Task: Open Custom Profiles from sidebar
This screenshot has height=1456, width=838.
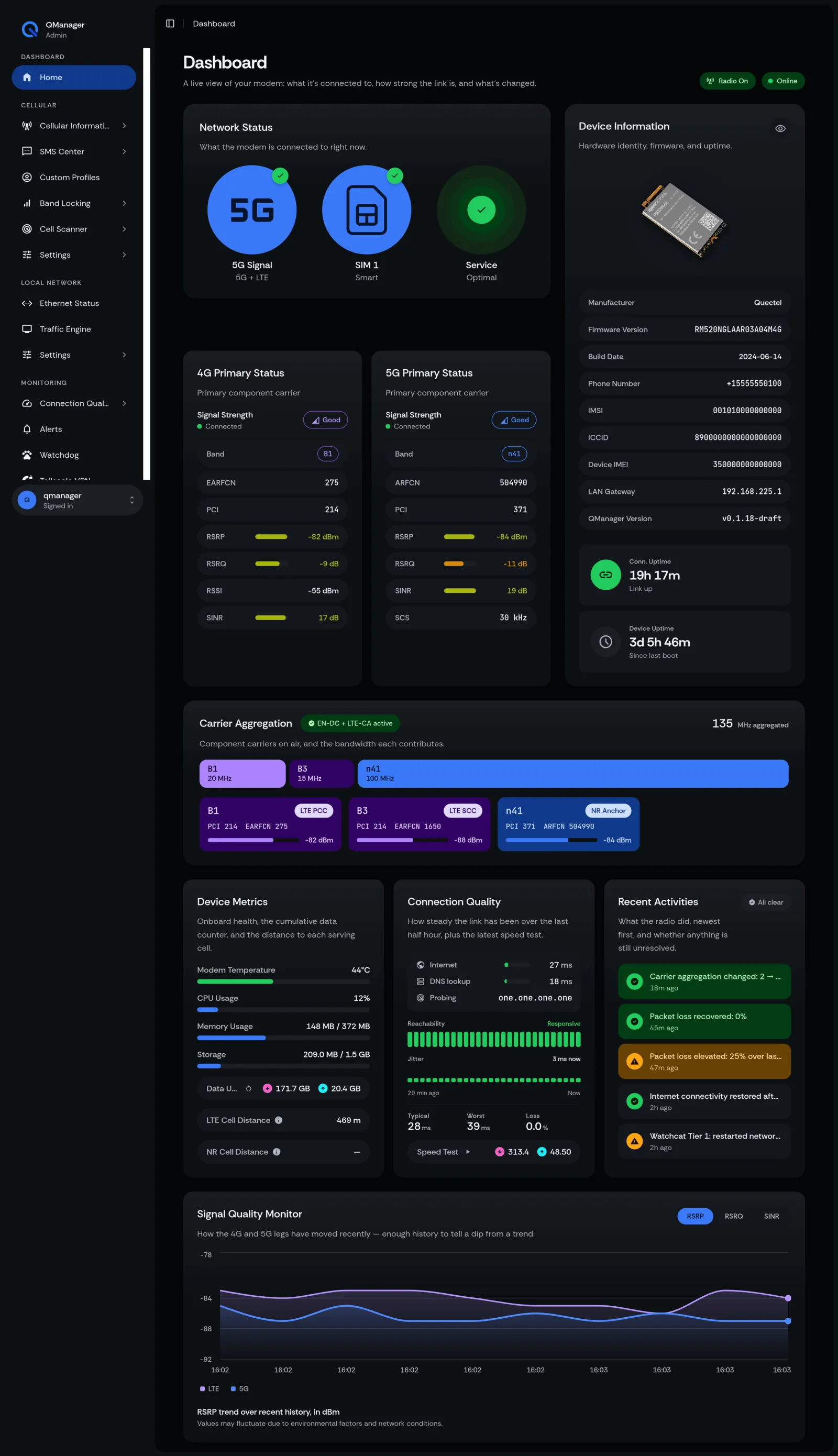Action: click(x=74, y=177)
